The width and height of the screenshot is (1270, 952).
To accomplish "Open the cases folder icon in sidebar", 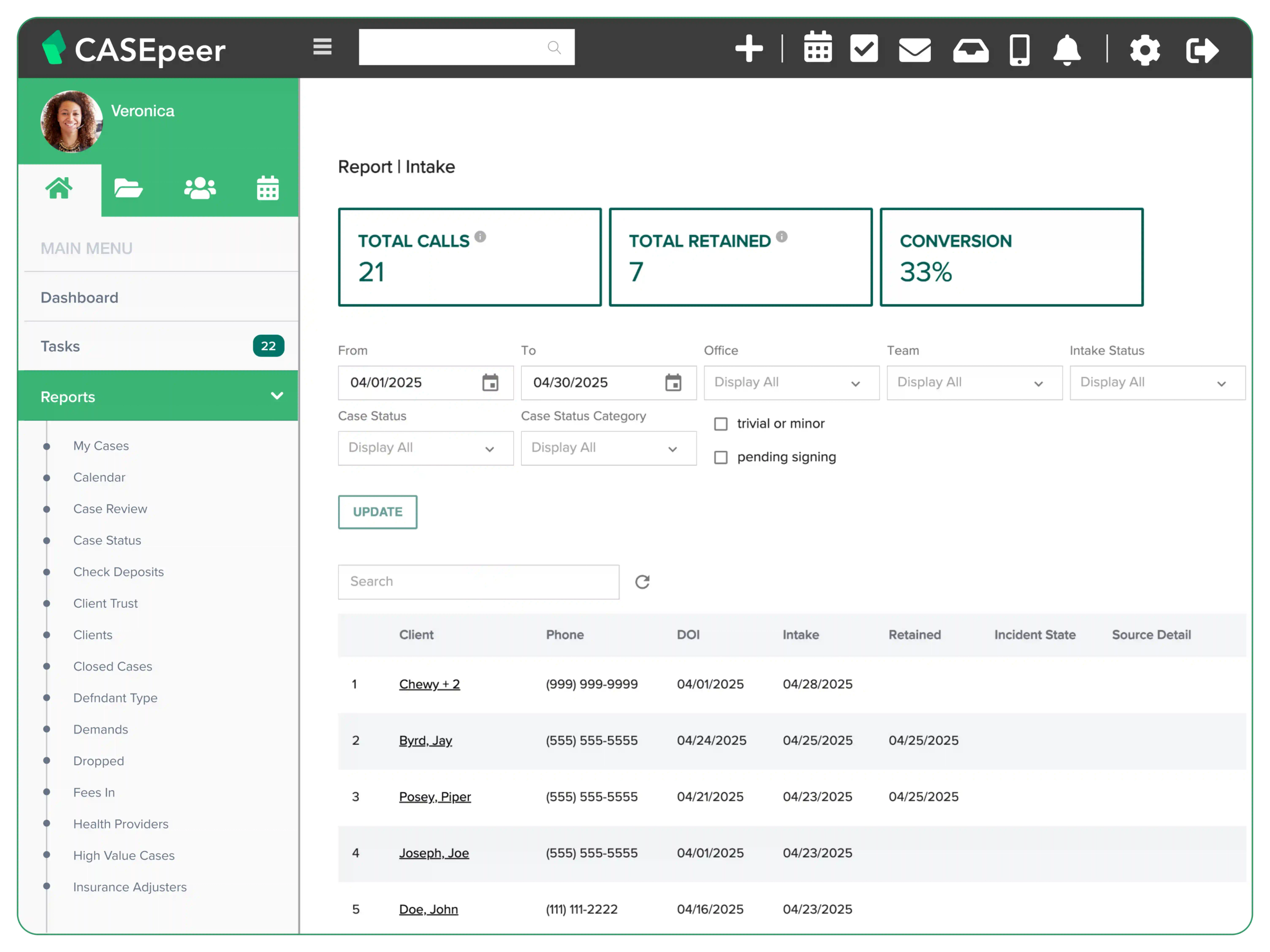I will click(x=129, y=188).
